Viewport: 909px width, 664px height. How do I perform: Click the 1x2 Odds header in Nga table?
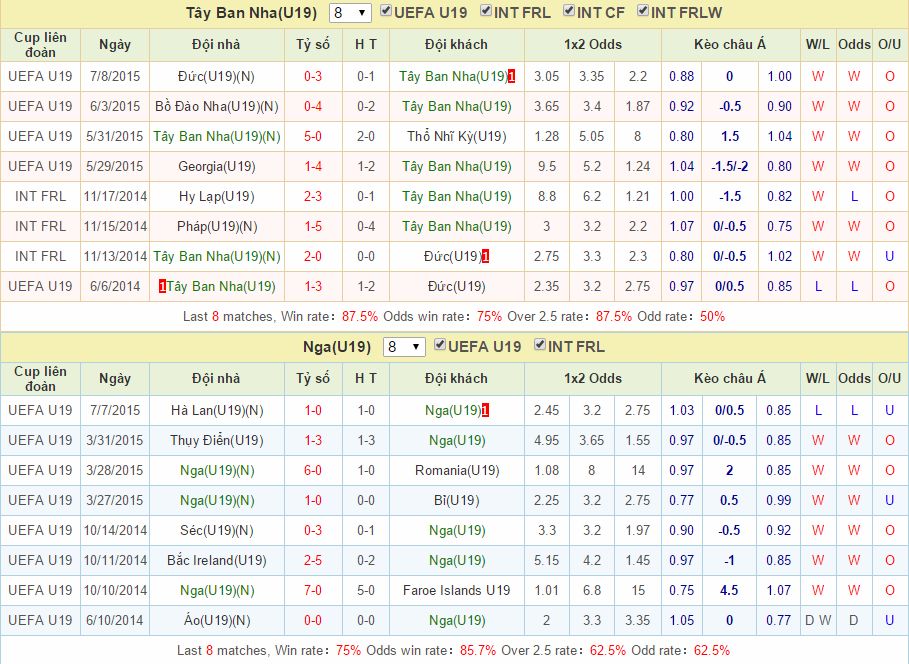[x=592, y=379]
